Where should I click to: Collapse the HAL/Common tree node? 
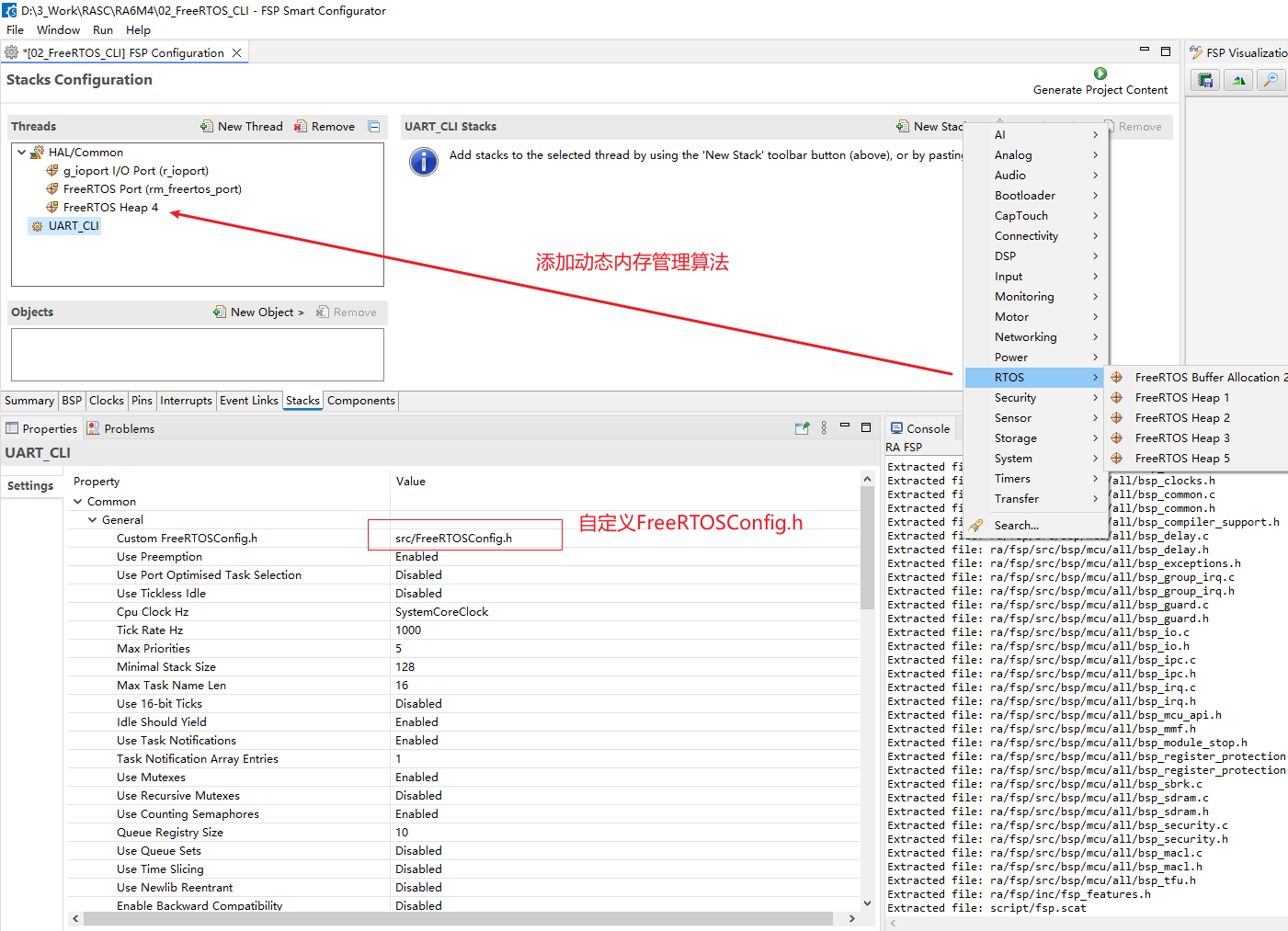[x=22, y=153]
